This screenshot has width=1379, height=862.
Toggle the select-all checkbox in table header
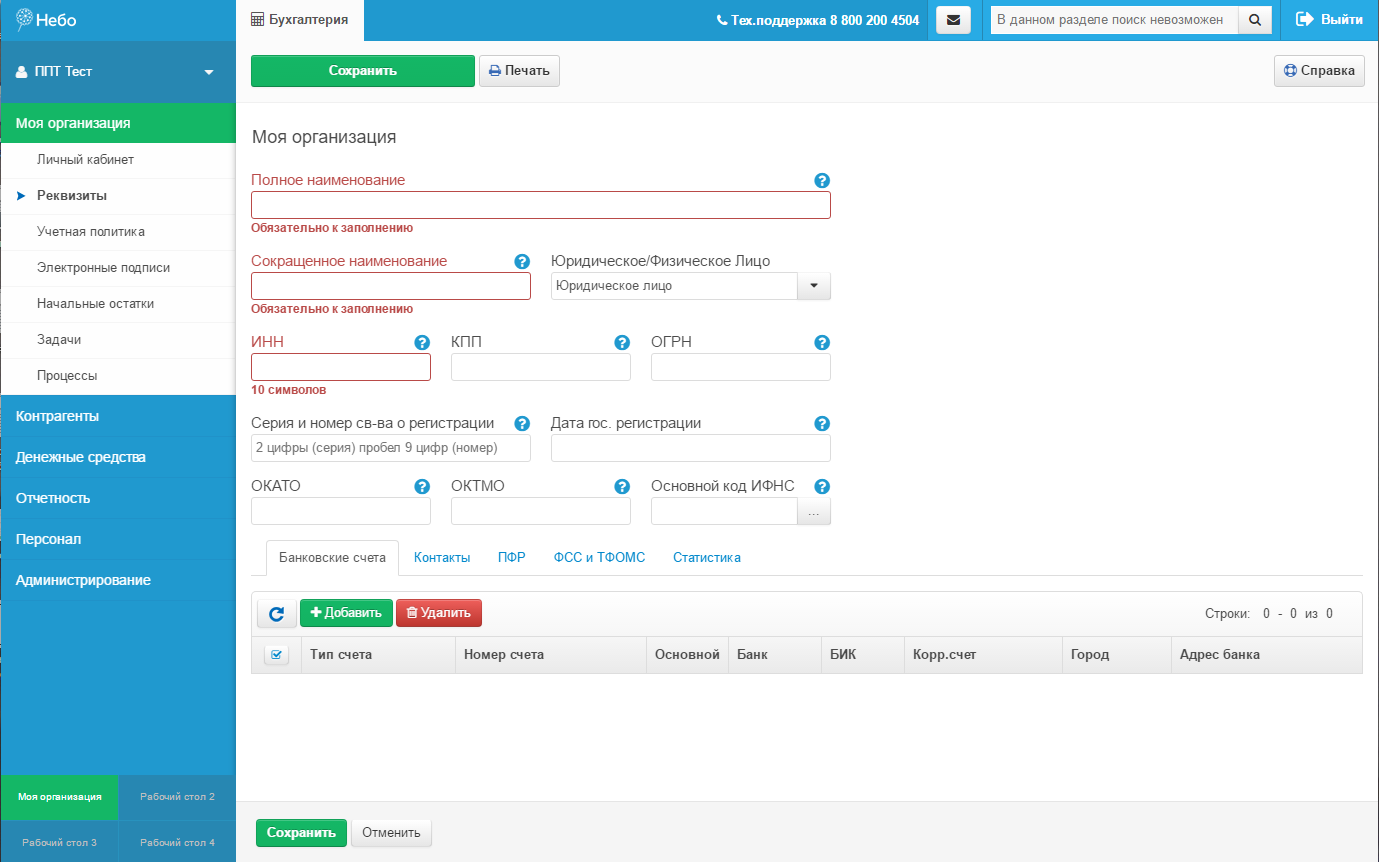pos(276,655)
